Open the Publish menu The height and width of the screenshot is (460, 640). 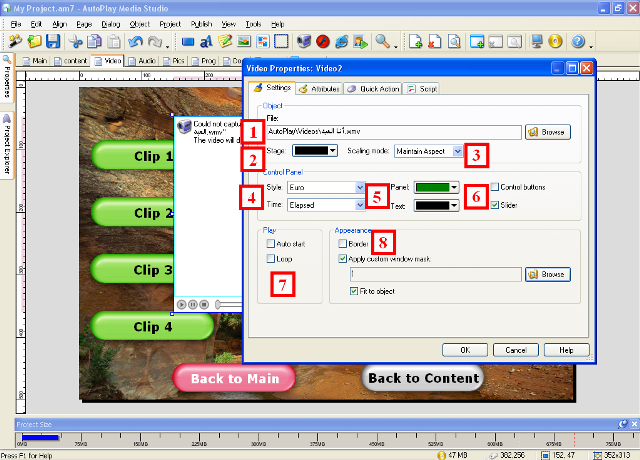pyautogui.click(x=199, y=22)
